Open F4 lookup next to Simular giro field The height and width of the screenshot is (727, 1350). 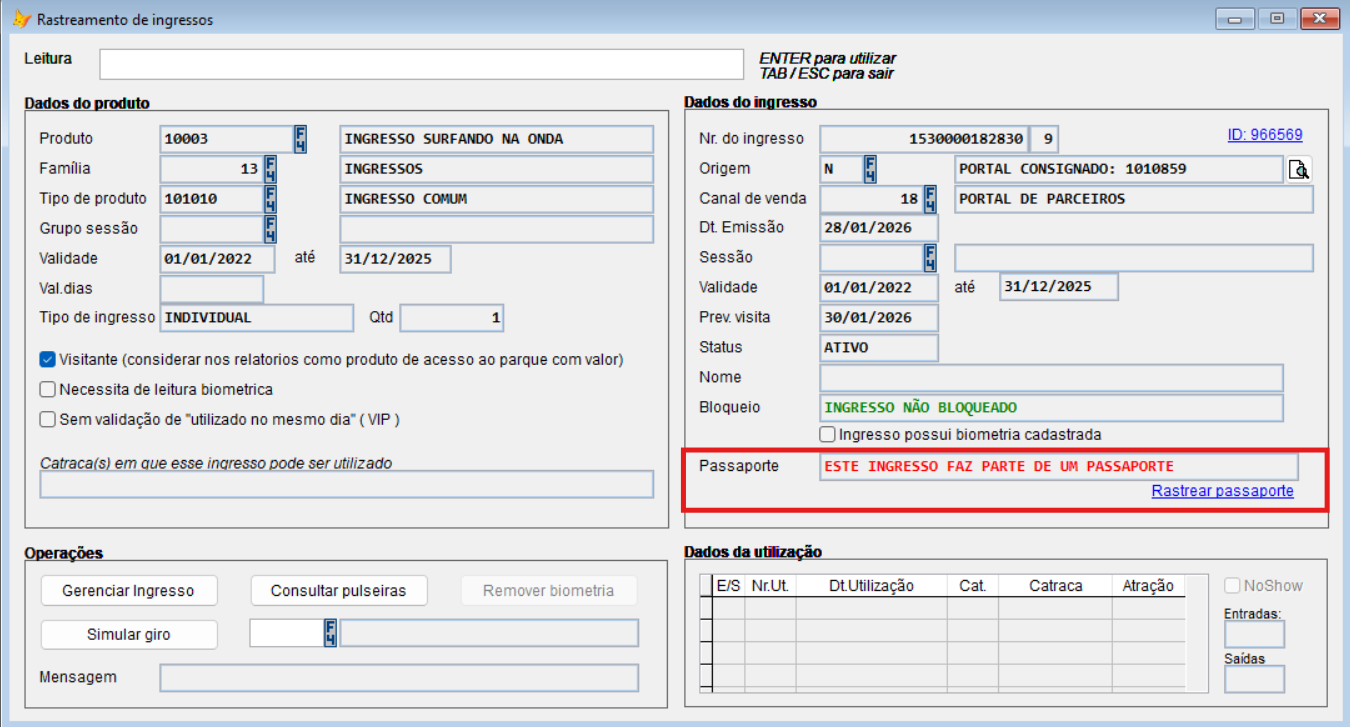coord(330,634)
